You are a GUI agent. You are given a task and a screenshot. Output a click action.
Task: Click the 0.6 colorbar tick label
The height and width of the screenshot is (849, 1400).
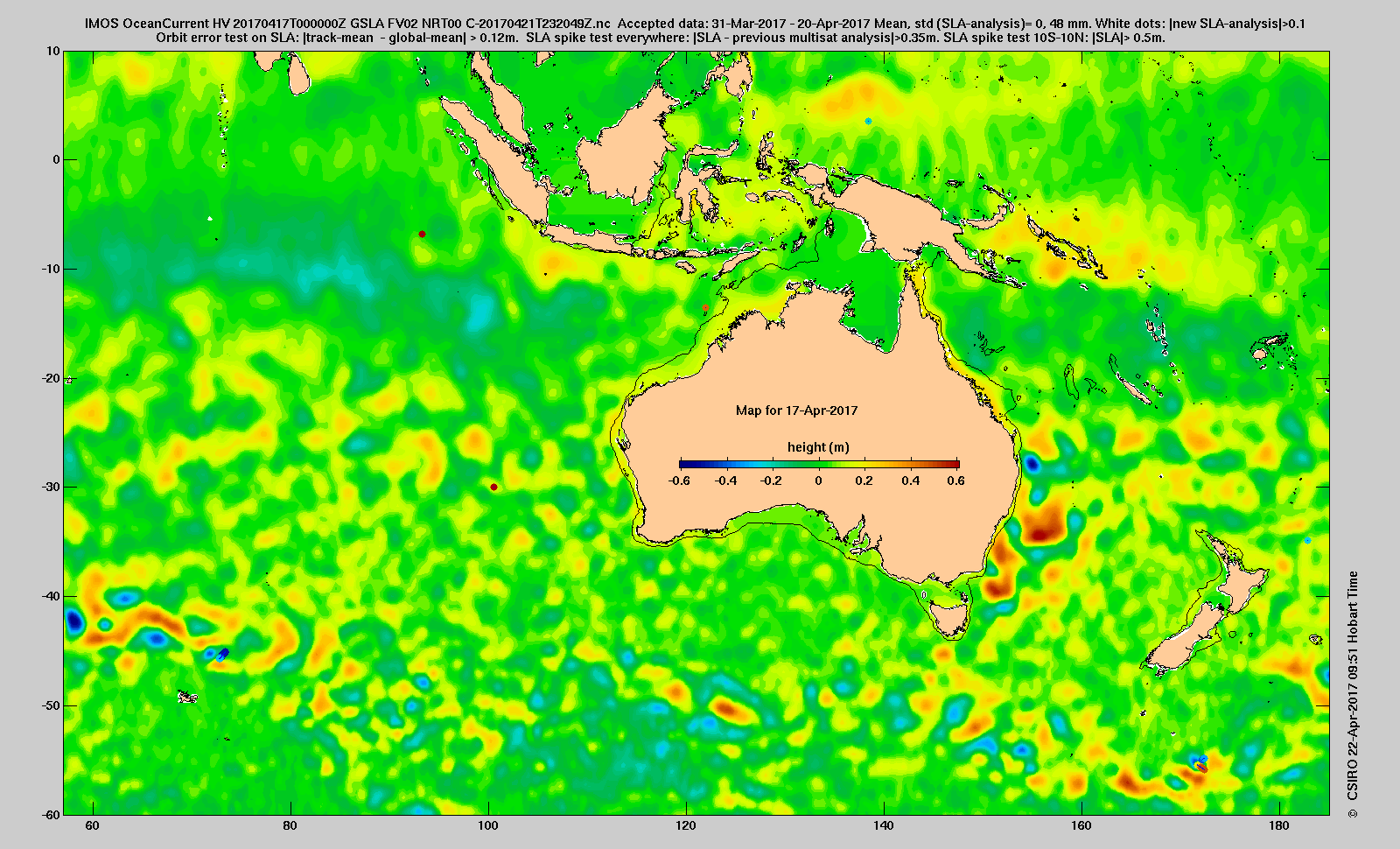point(955,481)
